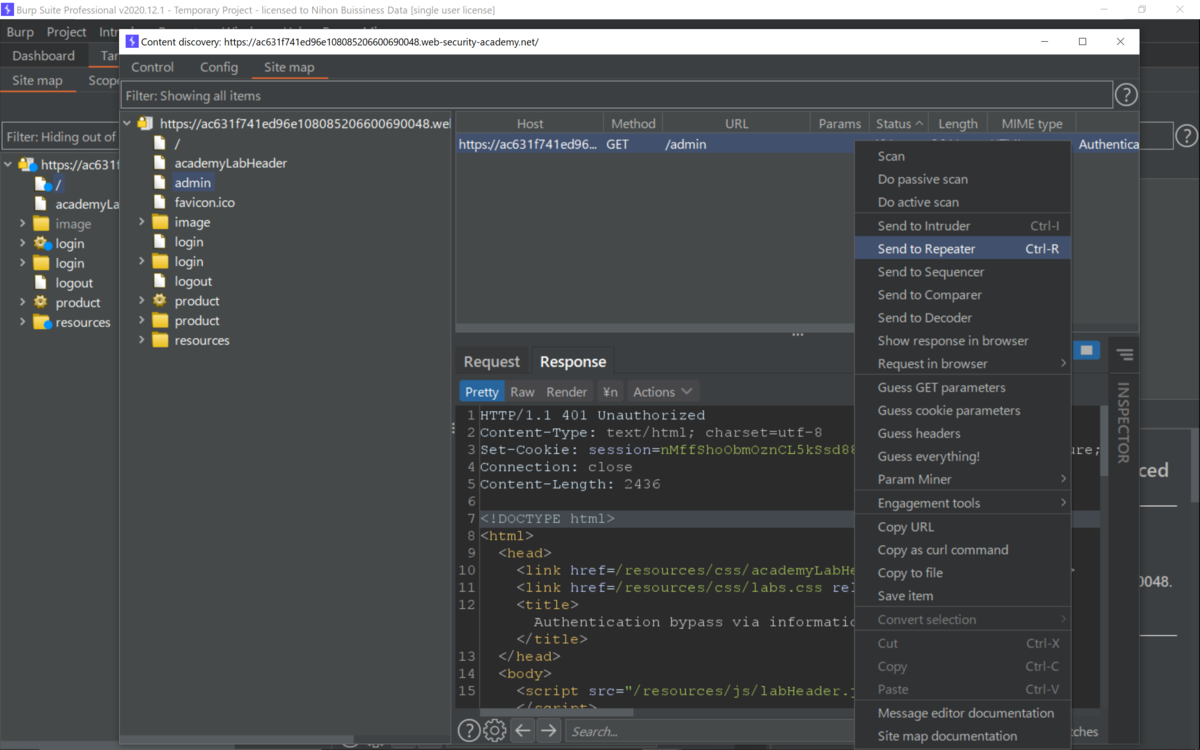Expand product folder in main window site map
The image size is (1200, 750).
(22, 302)
